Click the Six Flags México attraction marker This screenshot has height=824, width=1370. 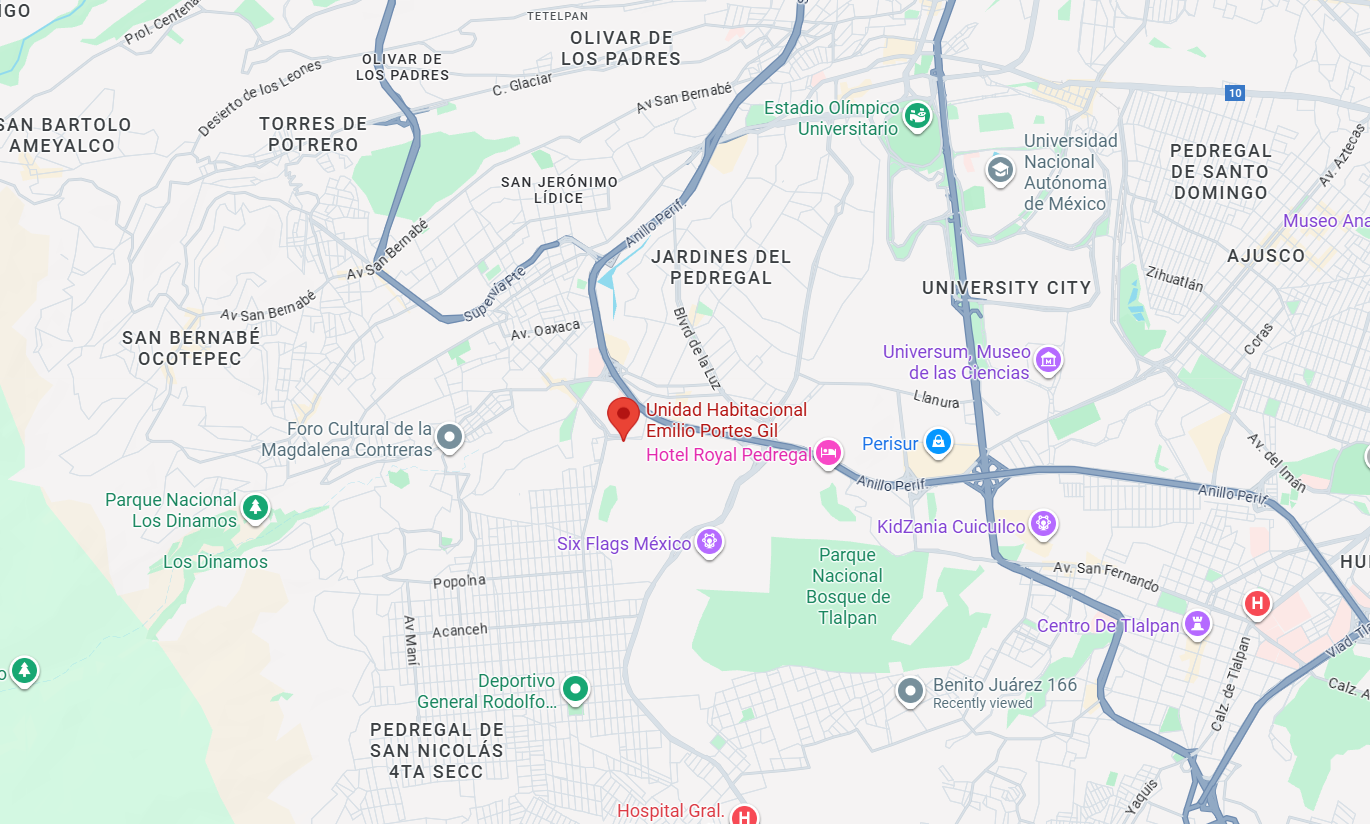pos(709,543)
